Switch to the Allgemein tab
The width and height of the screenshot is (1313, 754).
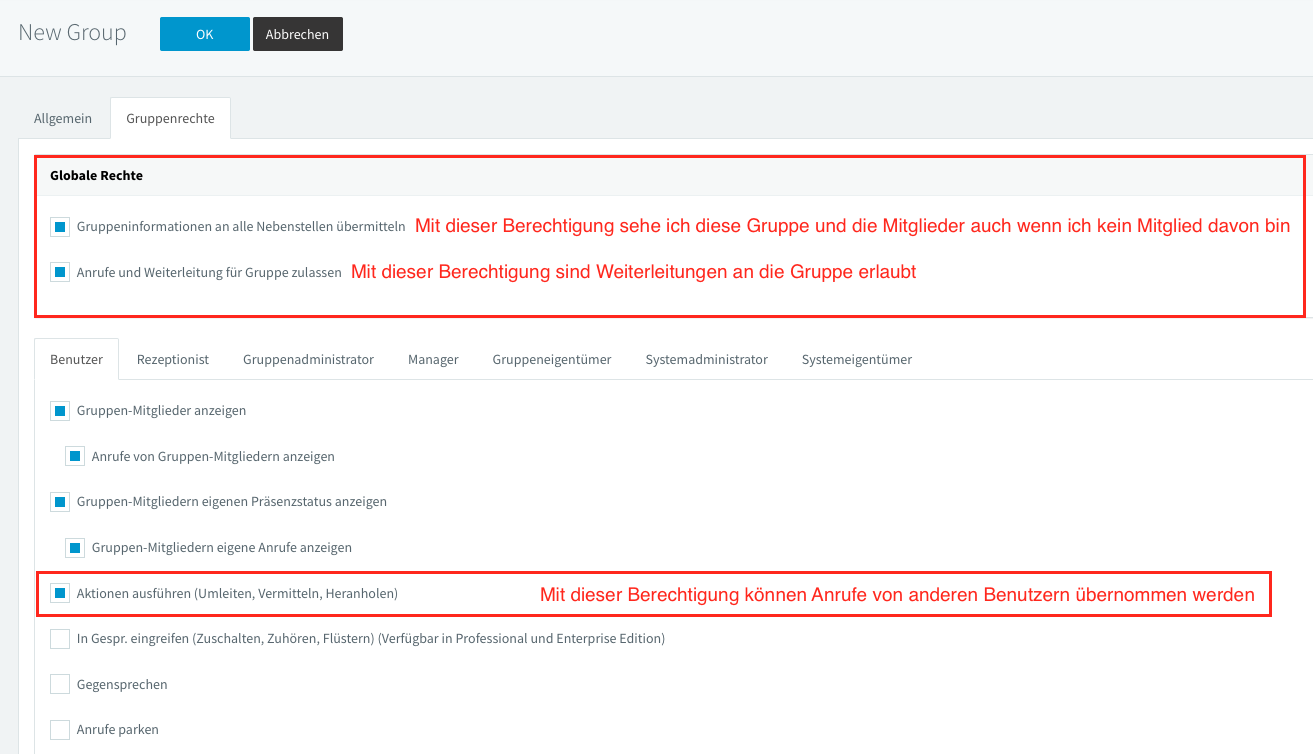click(x=63, y=118)
